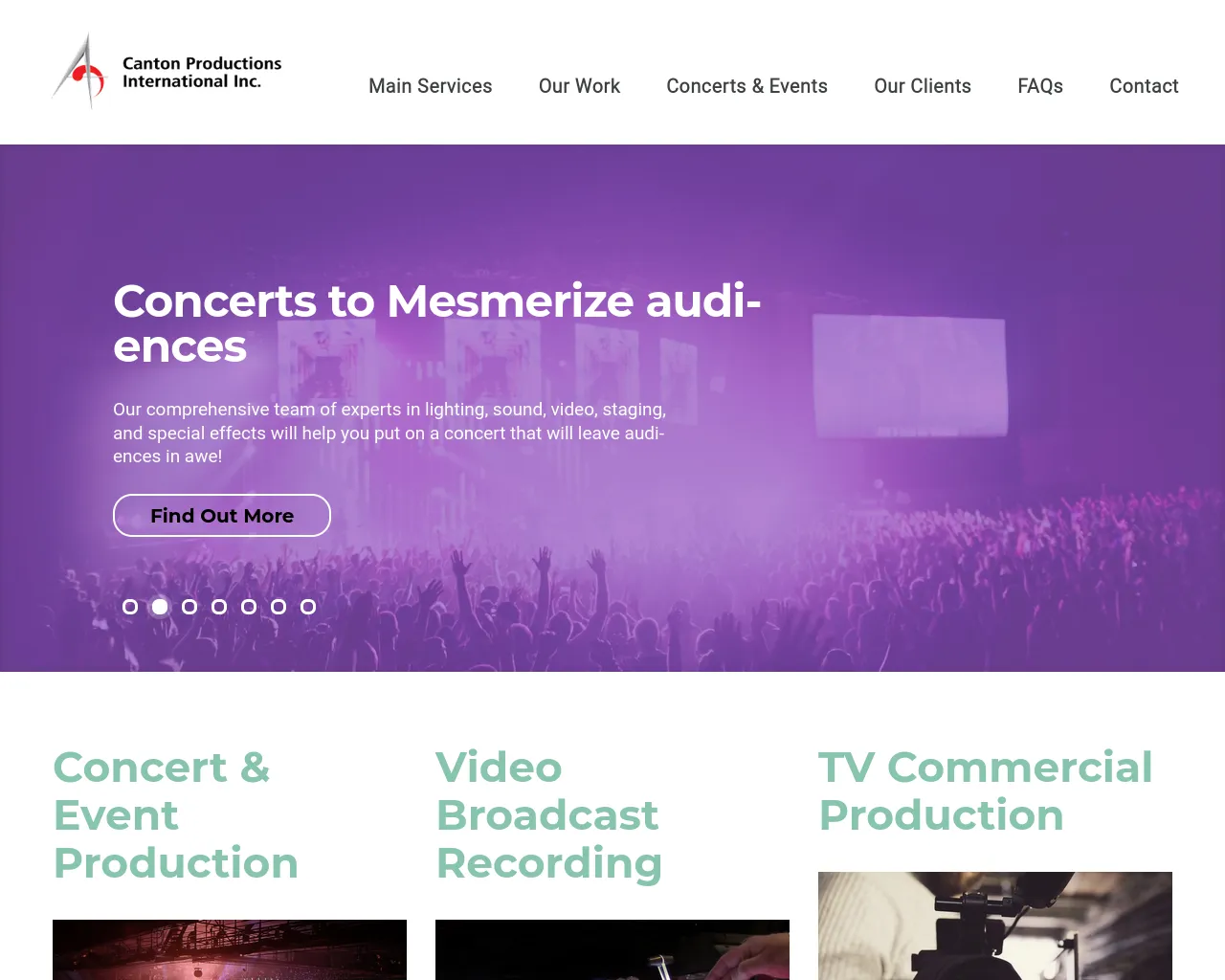Select the active second carousel dot
Viewport: 1225px width, 980px height.
pos(160,607)
